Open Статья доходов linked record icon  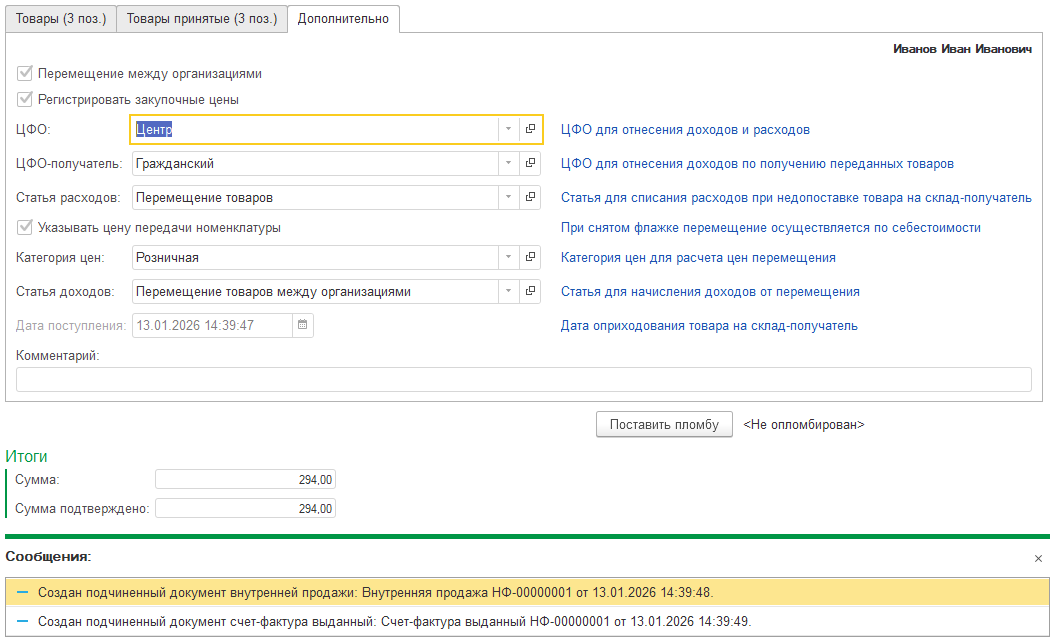tap(531, 291)
